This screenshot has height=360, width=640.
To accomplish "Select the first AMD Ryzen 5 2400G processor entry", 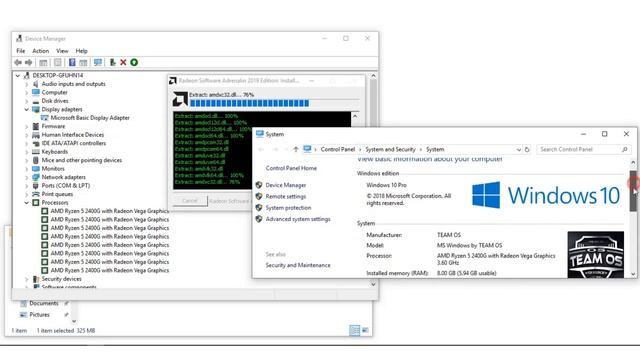I will (109, 211).
